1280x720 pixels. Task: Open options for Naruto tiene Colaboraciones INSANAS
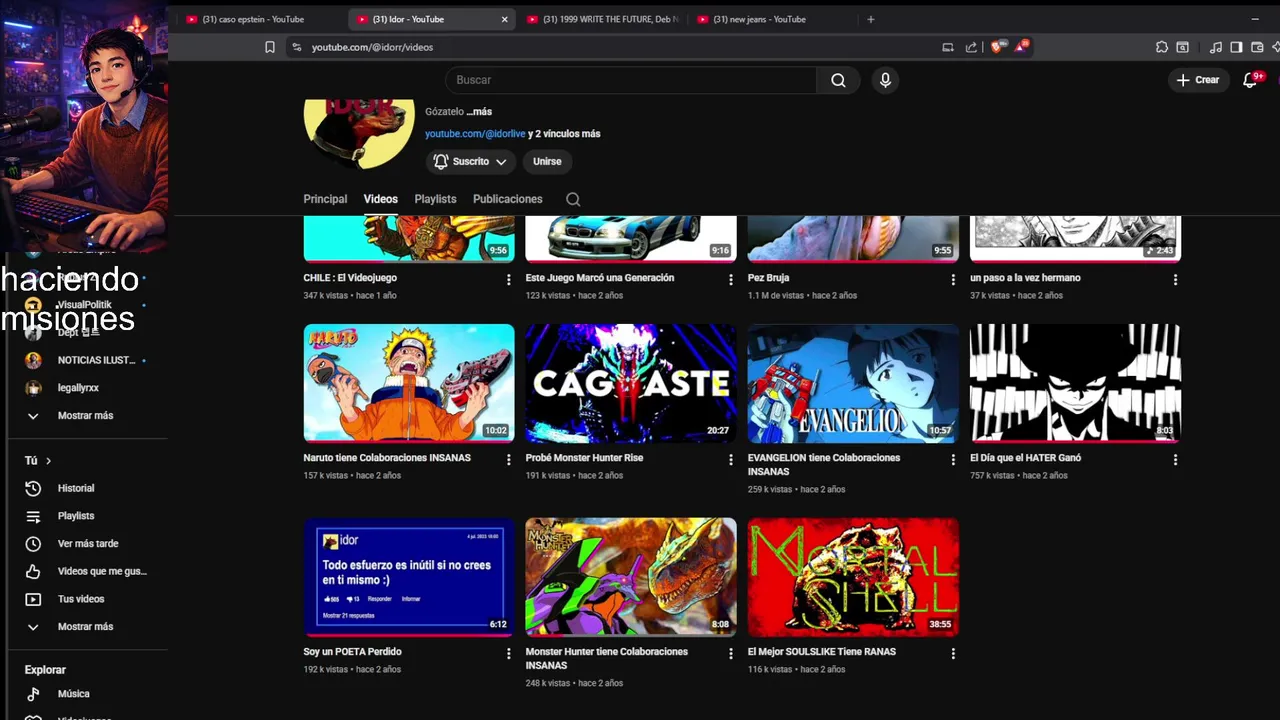(508, 460)
